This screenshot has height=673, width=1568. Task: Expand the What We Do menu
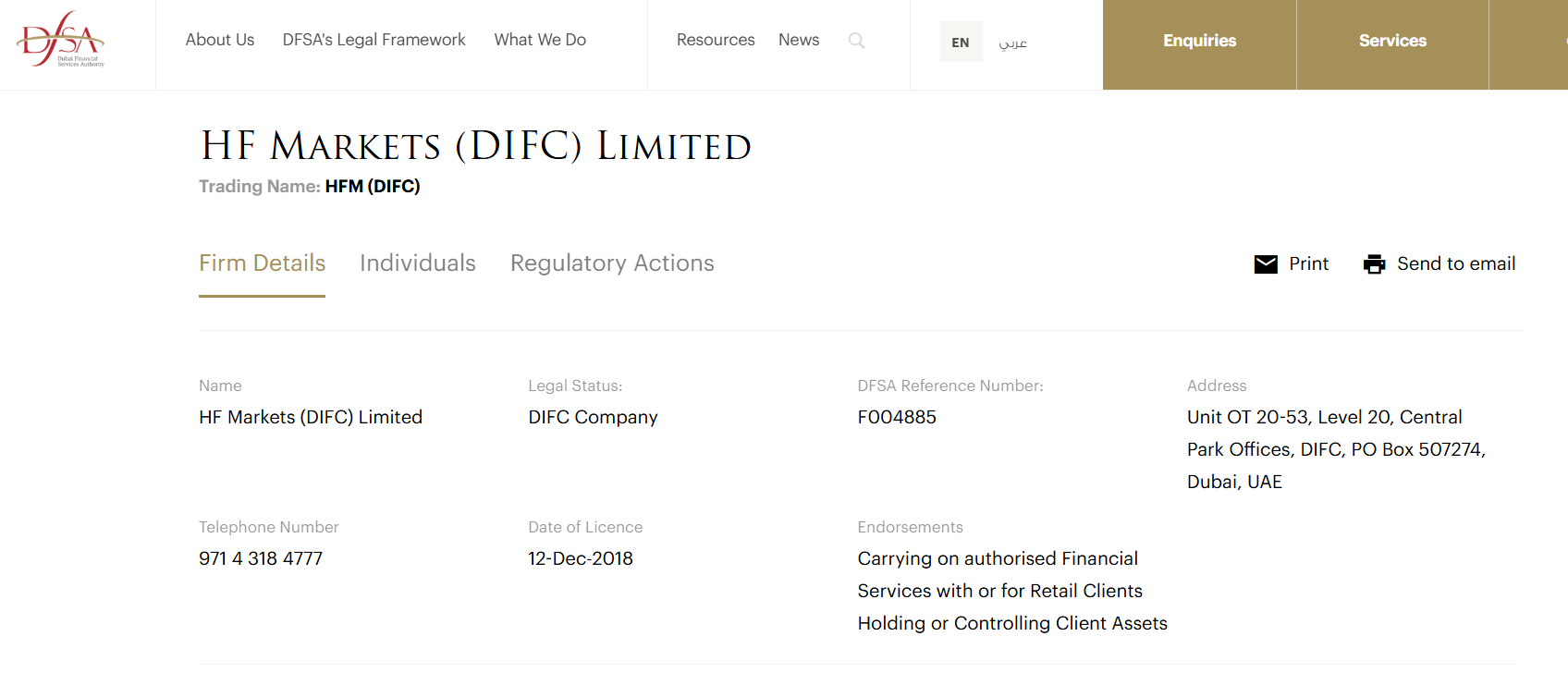click(x=540, y=40)
